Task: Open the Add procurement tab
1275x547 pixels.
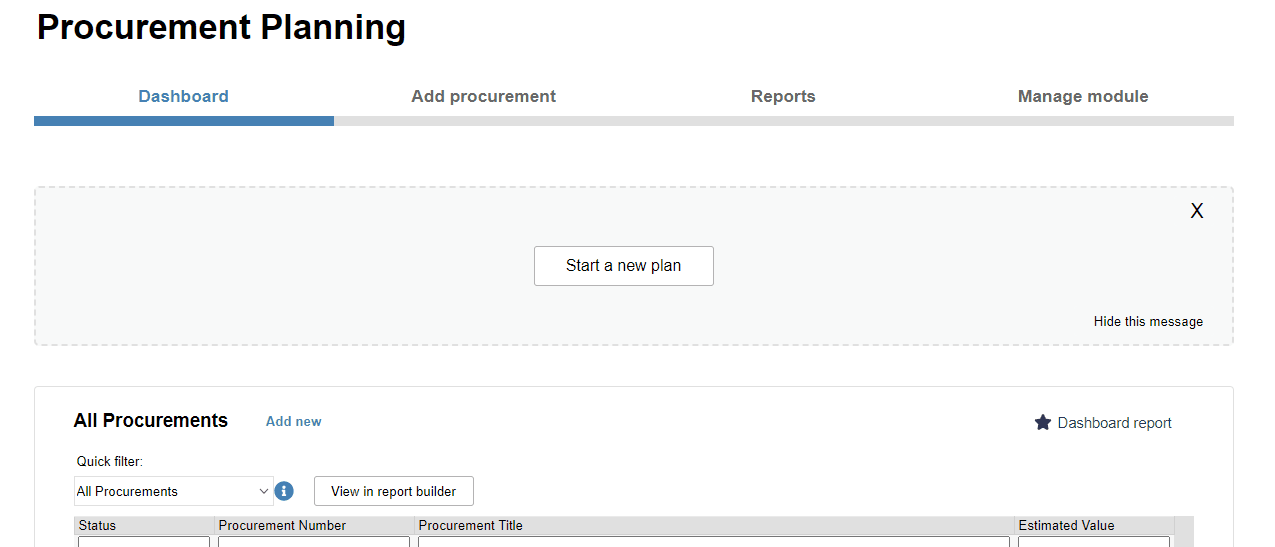Action: [x=484, y=97]
